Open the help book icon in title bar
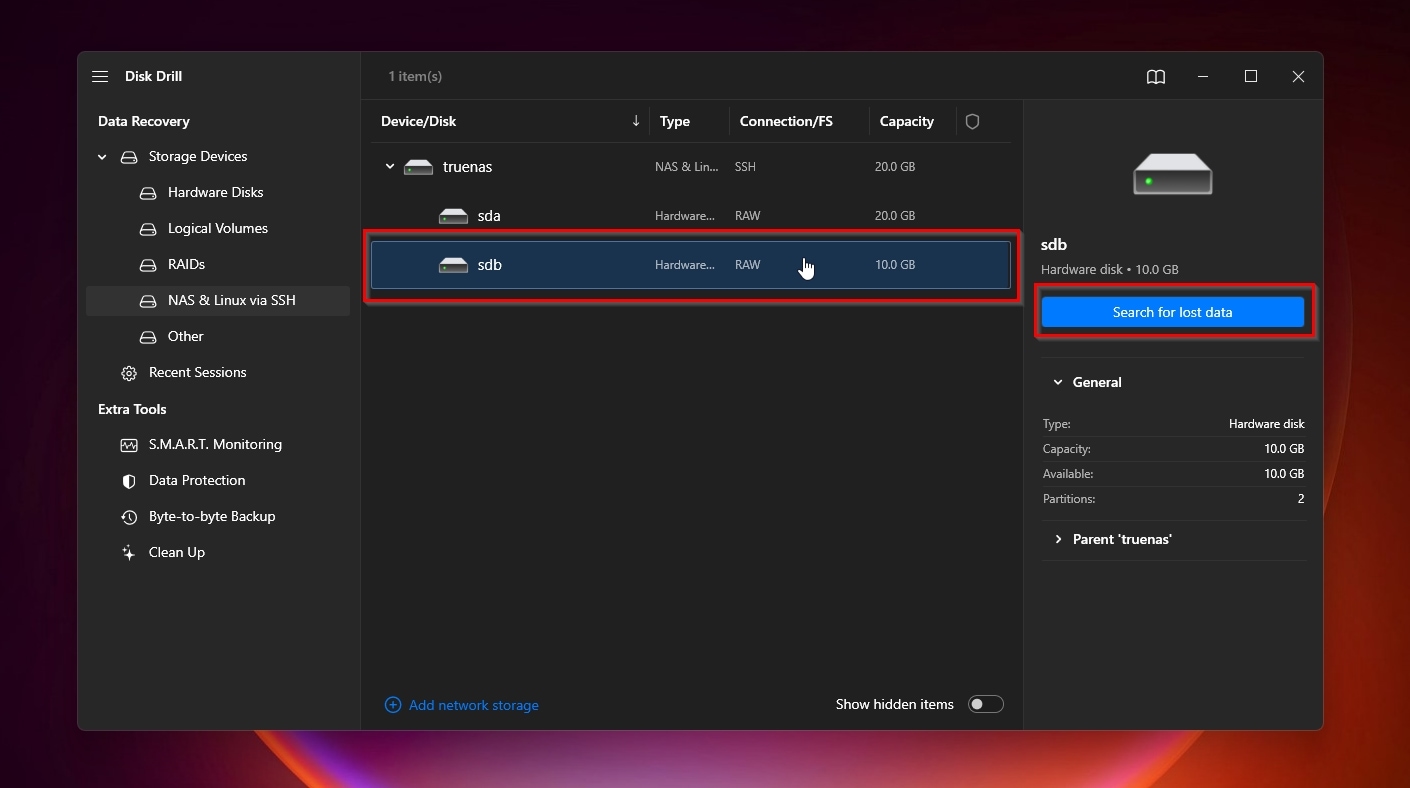This screenshot has width=1410, height=788. (x=1155, y=77)
